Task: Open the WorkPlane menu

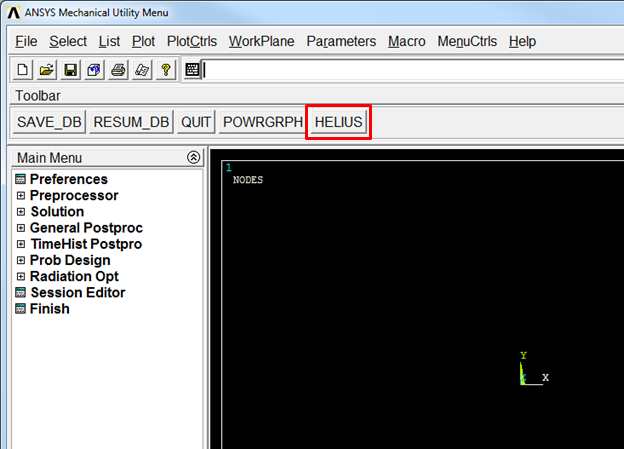Action: point(261,41)
